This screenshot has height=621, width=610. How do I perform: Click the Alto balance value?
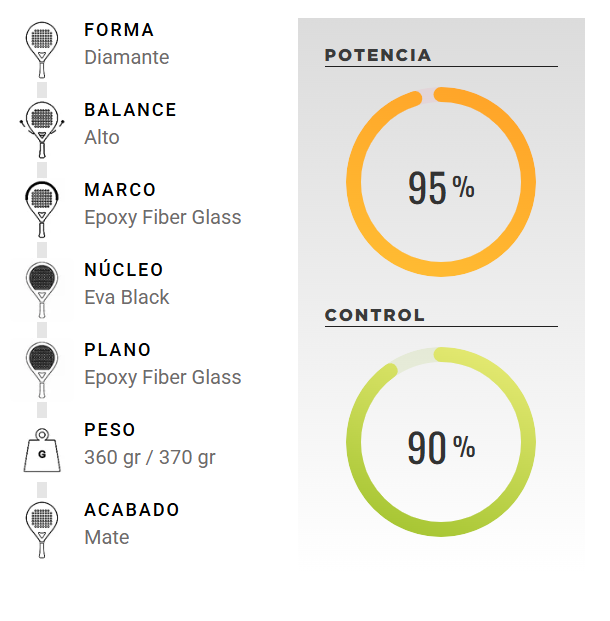(102, 137)
